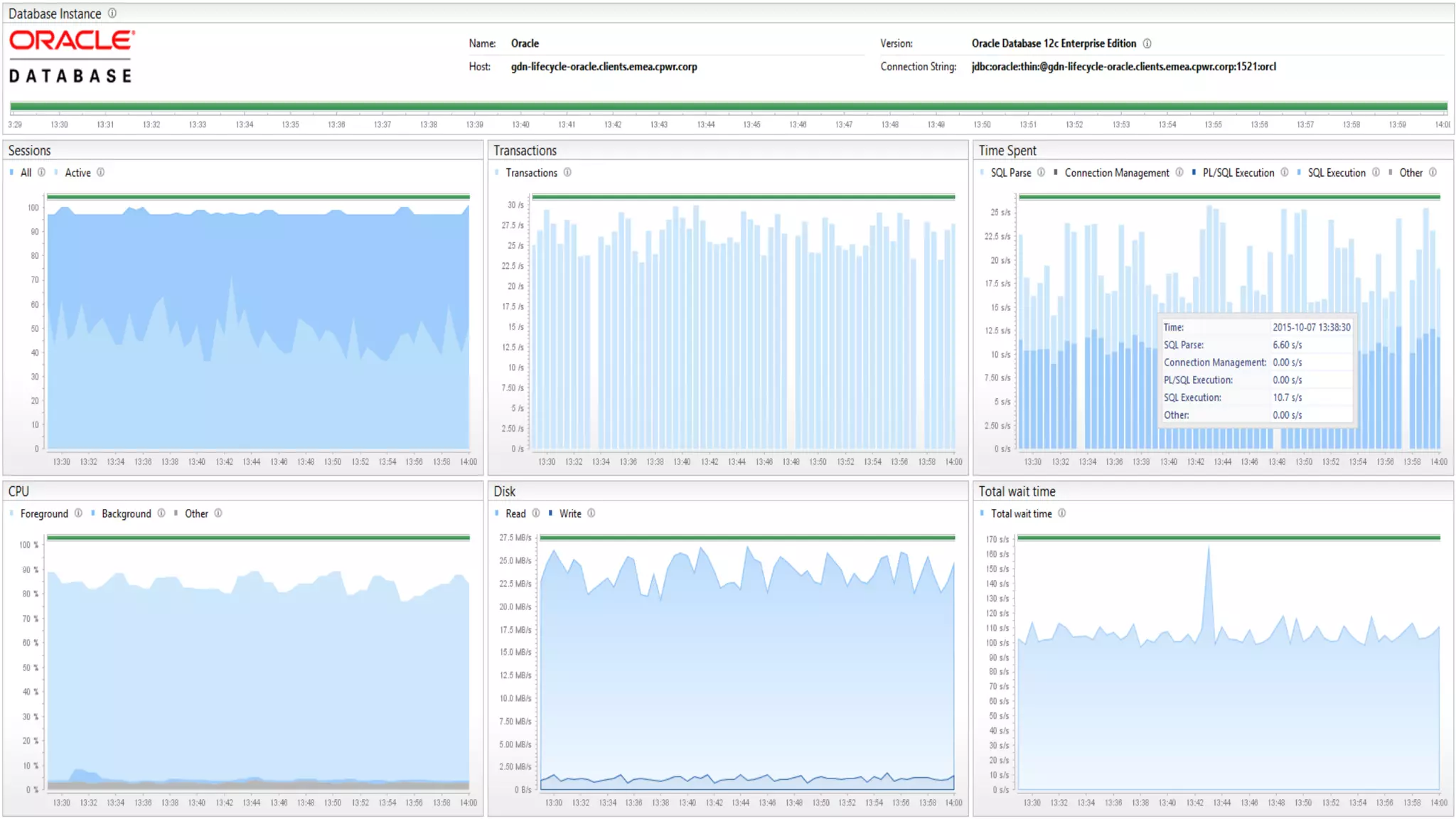Click info icon beside Foreground CPU legend

pyautogui.click(x=78, y=513)
